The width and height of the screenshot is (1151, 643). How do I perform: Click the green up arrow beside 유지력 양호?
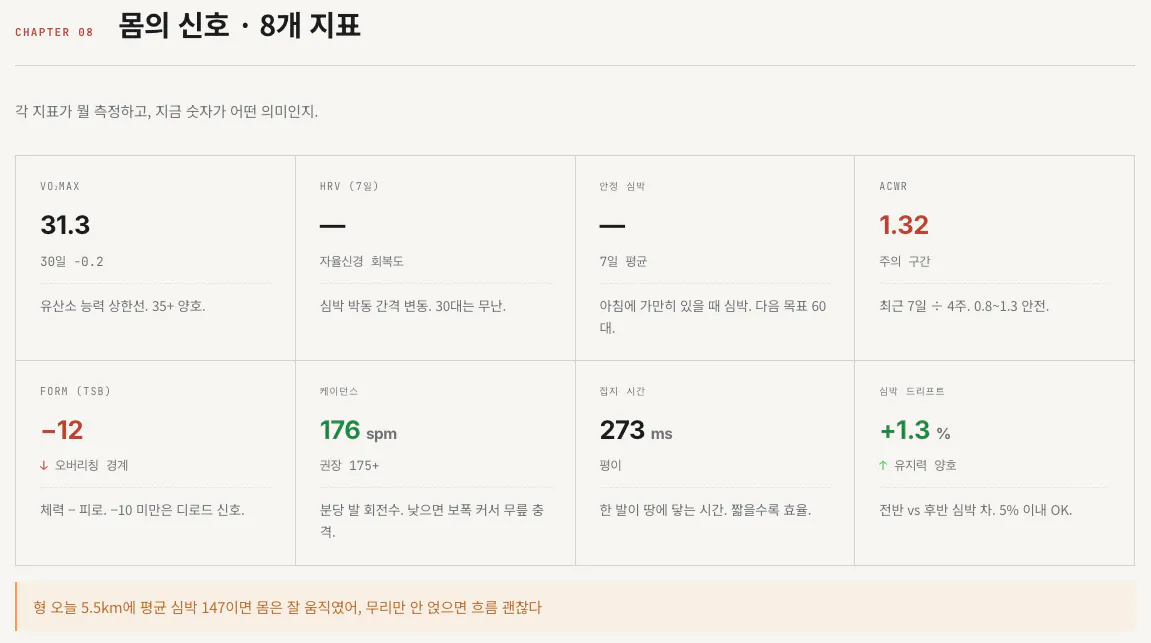click(x=883, y=465)
